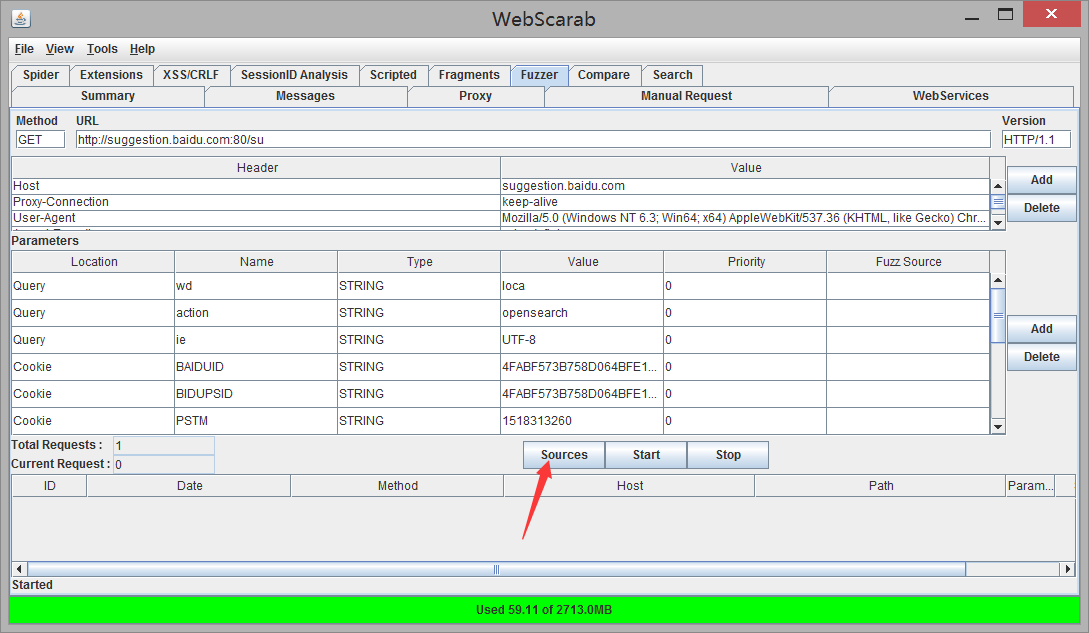
Task: Open the WebServices tab
Action: [x=951, y=96]
